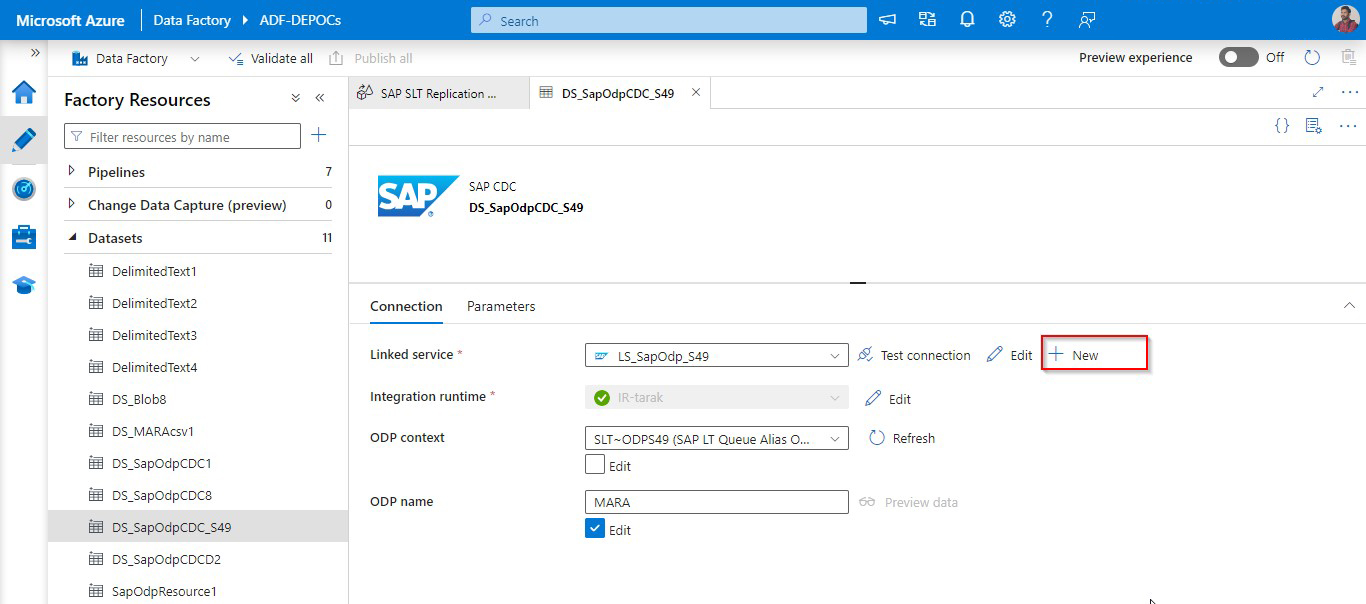Open the notifications bell icon
Viewport: 1366px width, 604px height.
click(x=967, y=20)
